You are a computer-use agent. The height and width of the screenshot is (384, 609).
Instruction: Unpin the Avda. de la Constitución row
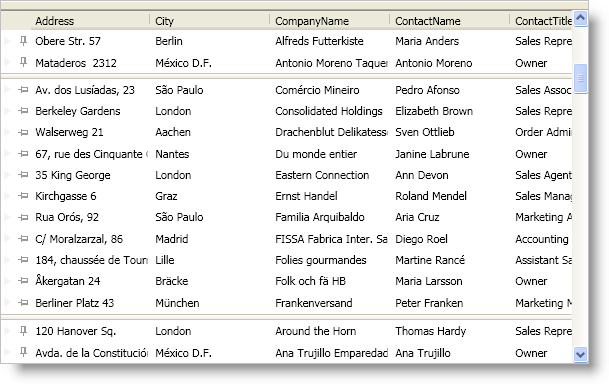click(23, 352)
